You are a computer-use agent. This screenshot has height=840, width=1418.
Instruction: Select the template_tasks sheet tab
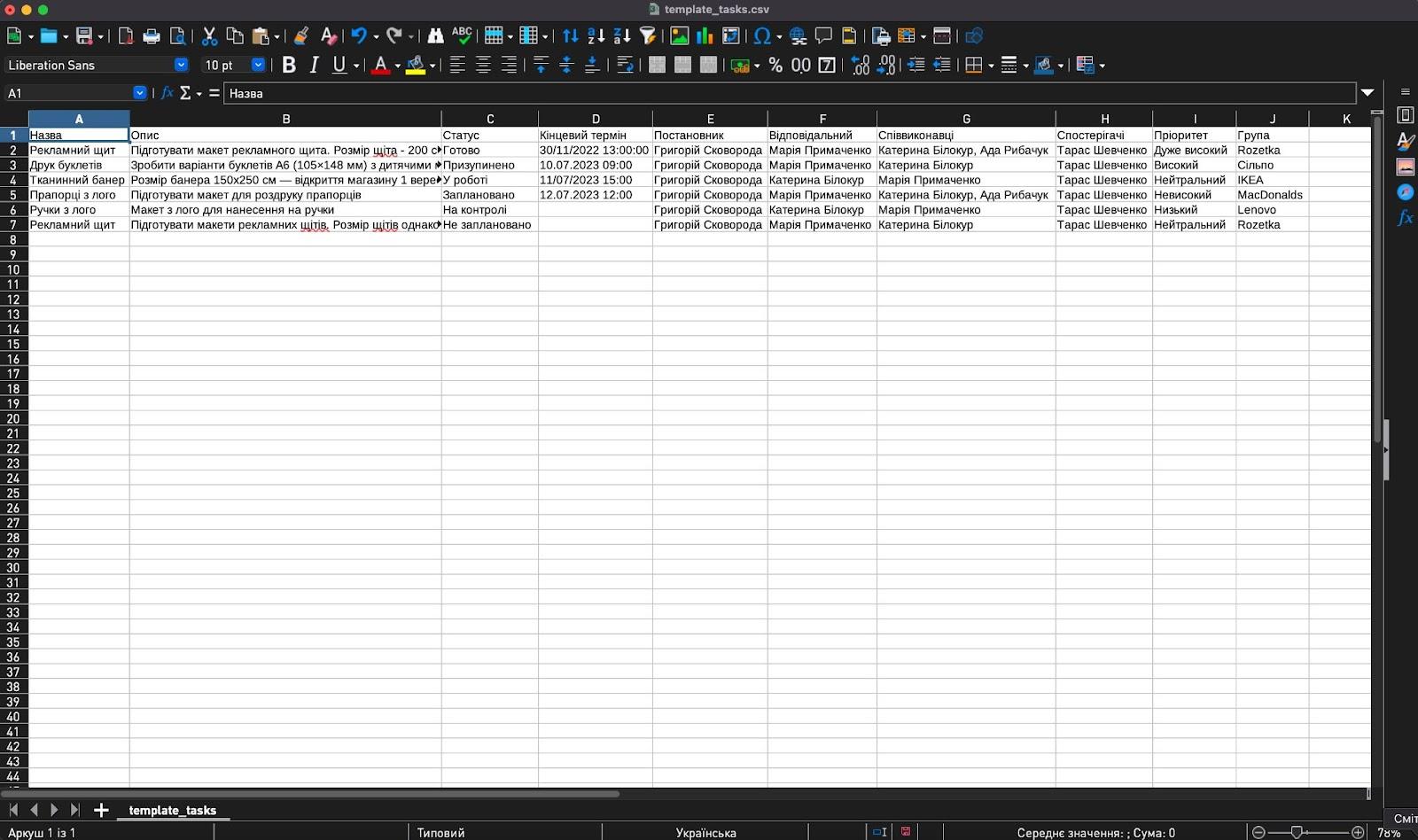point(172,810)
